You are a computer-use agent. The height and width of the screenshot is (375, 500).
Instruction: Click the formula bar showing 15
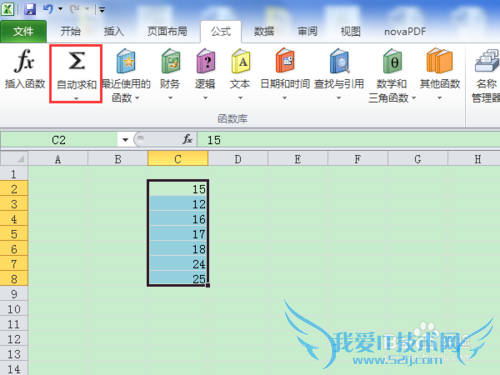(x=349, y=140)
